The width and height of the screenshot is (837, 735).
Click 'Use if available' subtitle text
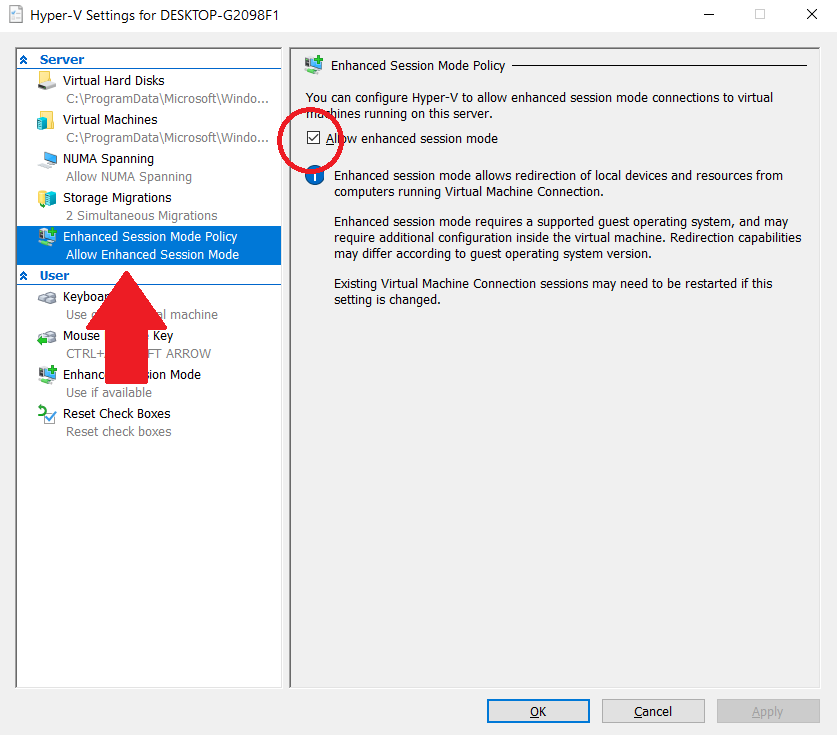coord(109,393)
